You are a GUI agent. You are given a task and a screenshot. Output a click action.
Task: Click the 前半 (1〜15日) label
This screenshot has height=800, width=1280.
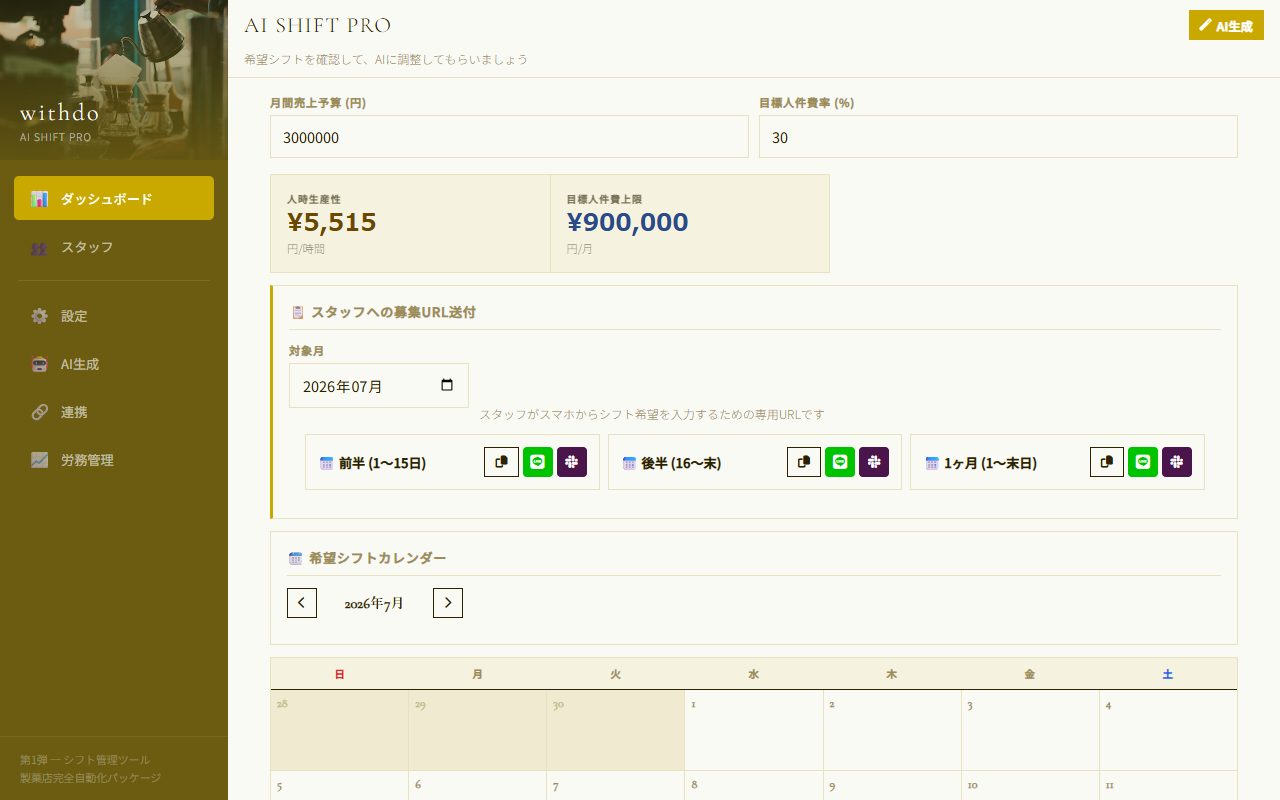pyautogui.click(x=382, y=463)
